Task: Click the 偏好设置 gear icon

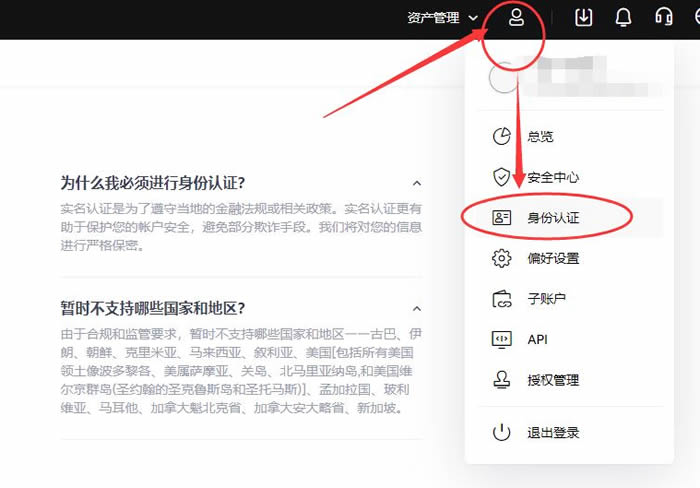Action: [x=502, y=259]
